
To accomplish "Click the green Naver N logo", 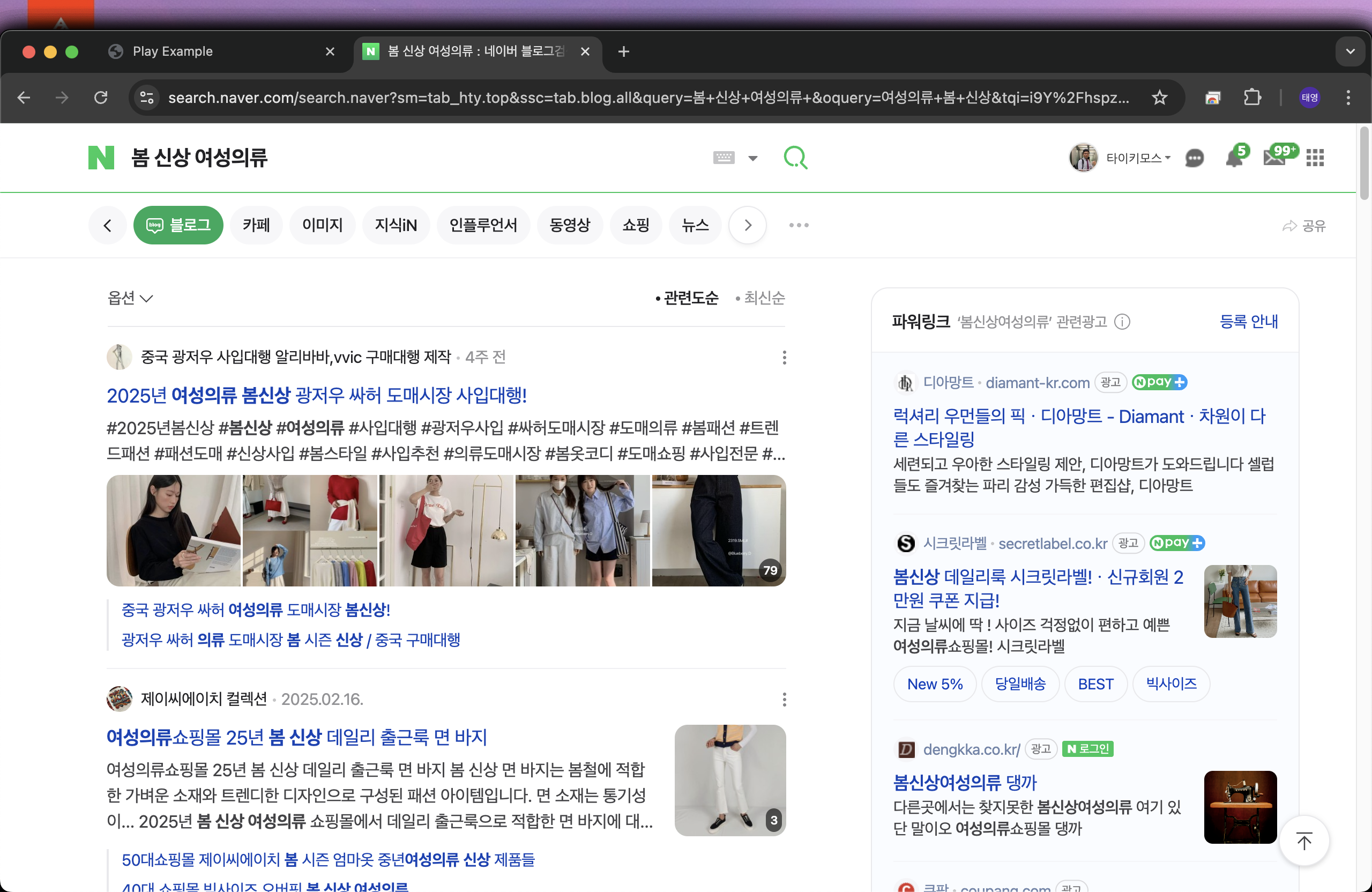I will [x=101, y=158].
